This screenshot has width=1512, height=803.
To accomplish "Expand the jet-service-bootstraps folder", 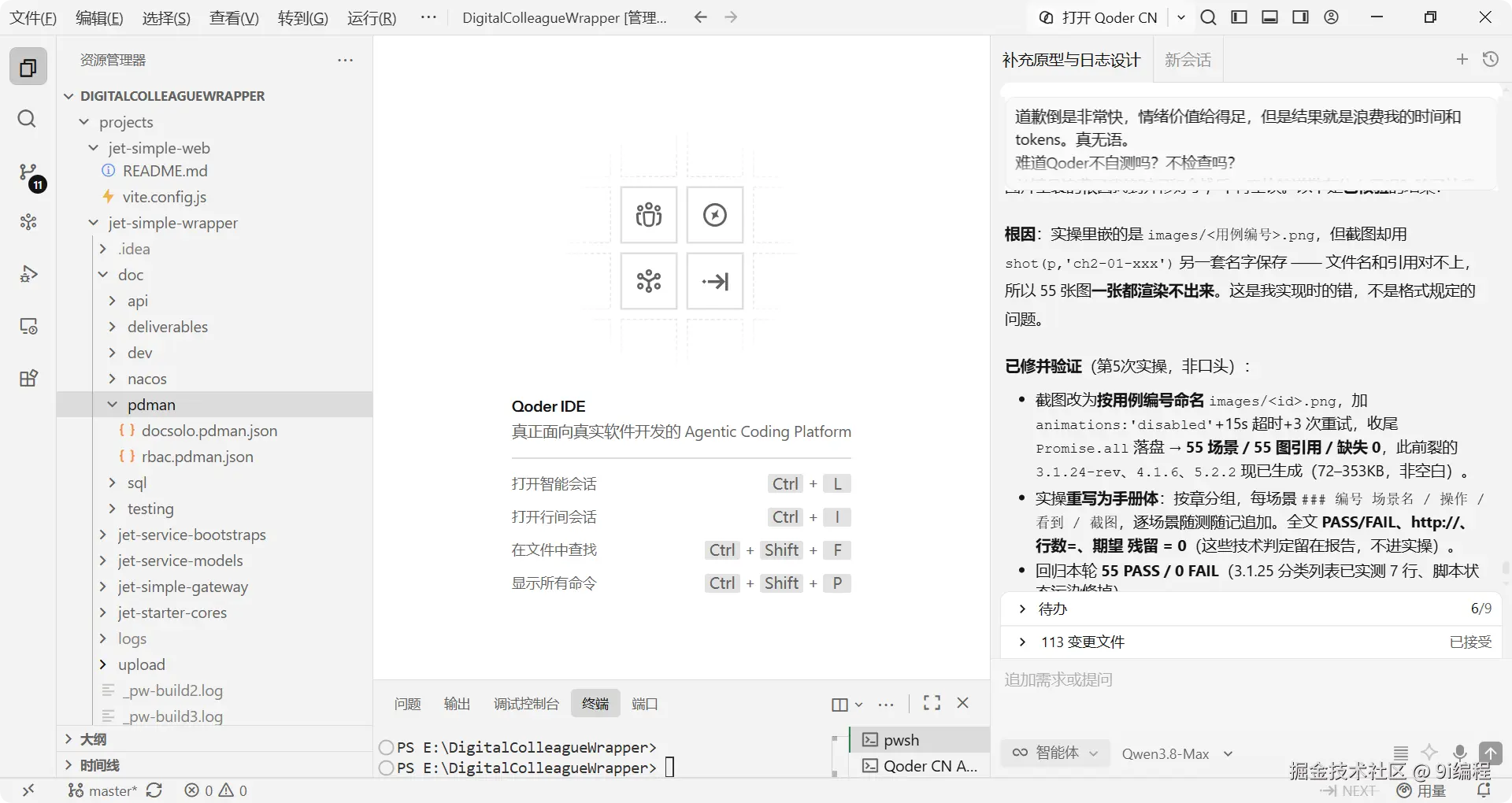I will pos(103,535).
